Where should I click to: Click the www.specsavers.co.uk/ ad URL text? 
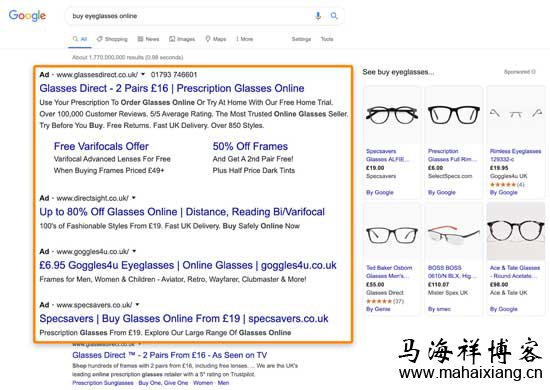[94, 304]
